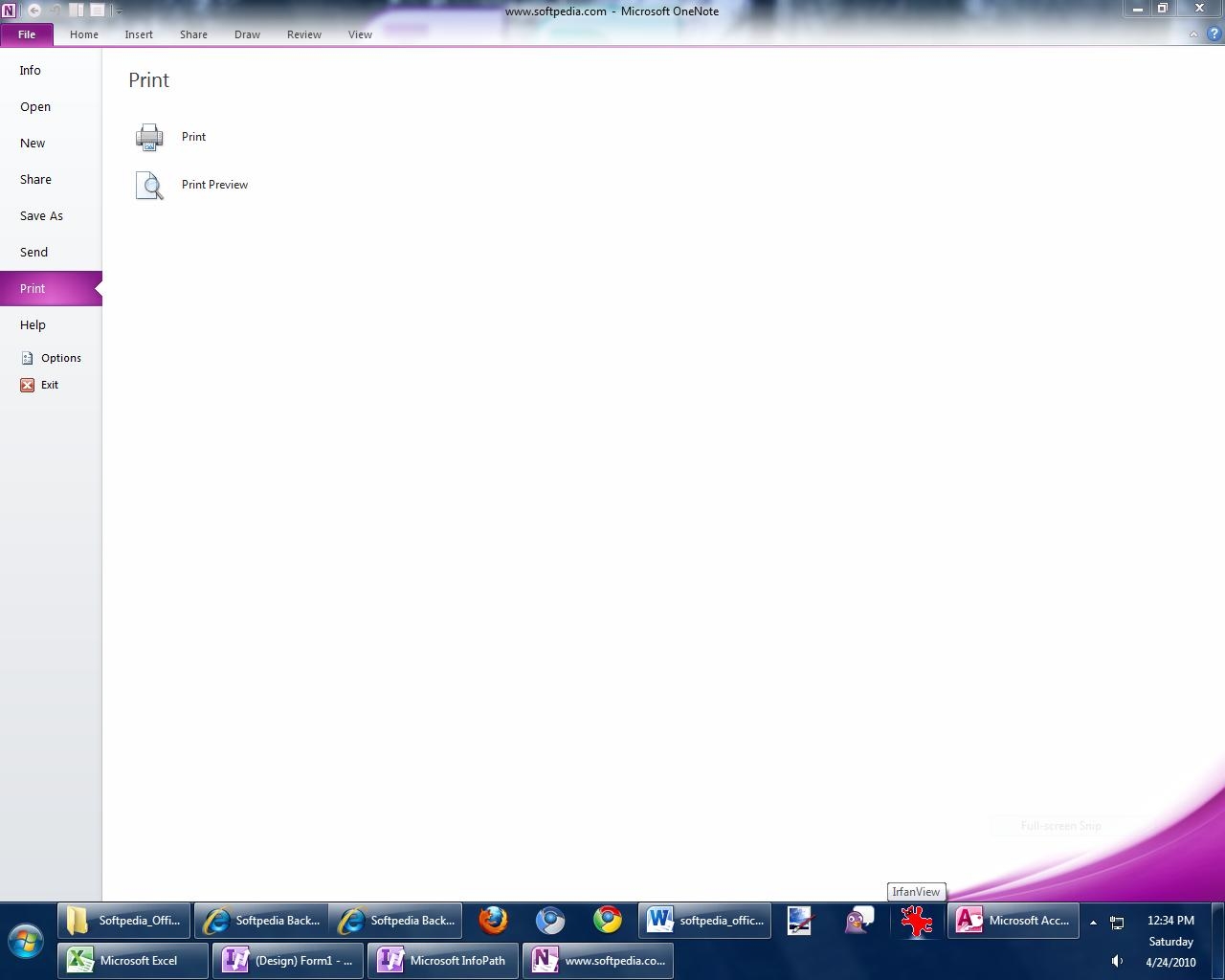Open the Pidgin taskbar icon
This screenshot has height=980, width=1225.
point(859,921)
